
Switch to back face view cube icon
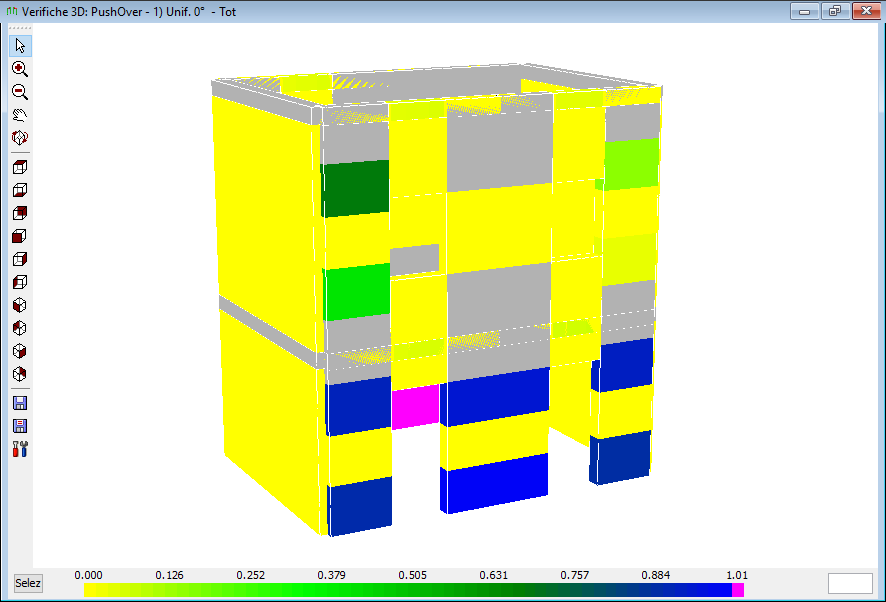point(20,213)
